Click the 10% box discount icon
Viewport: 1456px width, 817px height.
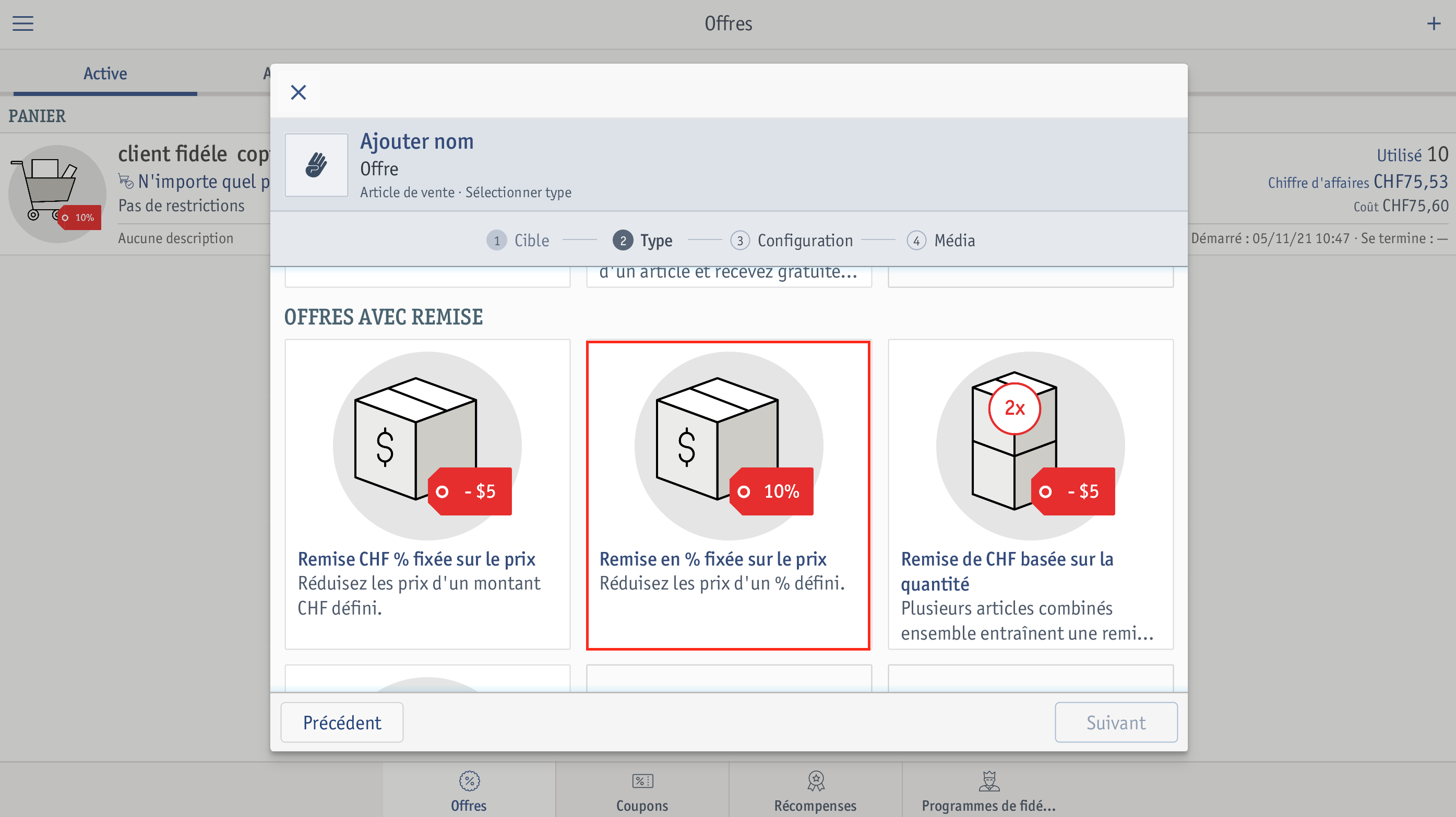pyautogui.click(x=729, y=446)
